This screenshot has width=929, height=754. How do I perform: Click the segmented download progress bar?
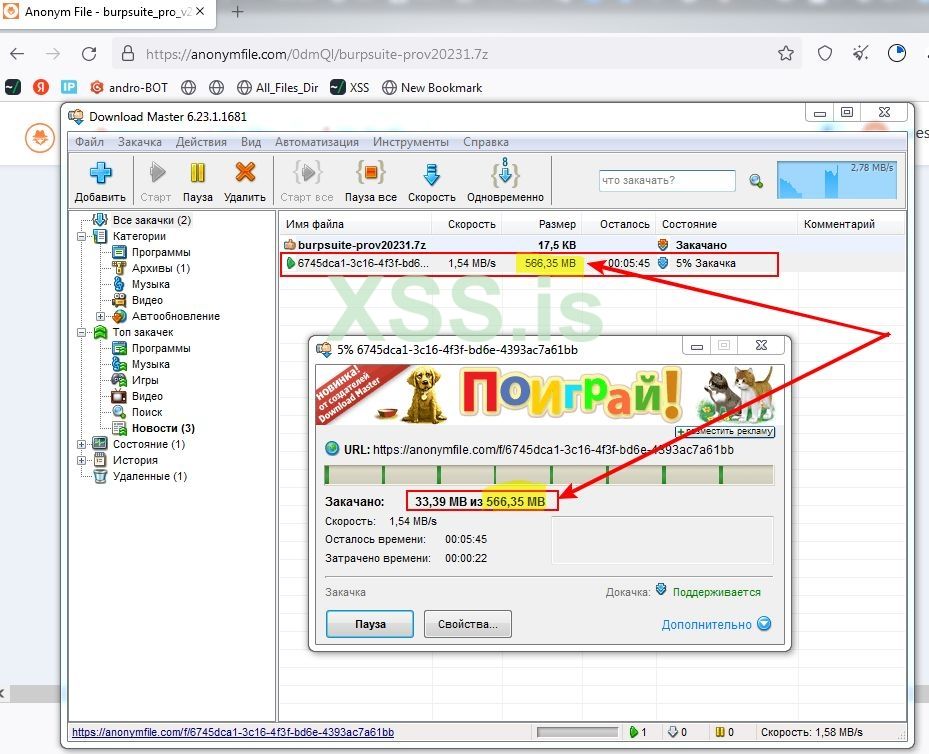[x=549, y=475]
